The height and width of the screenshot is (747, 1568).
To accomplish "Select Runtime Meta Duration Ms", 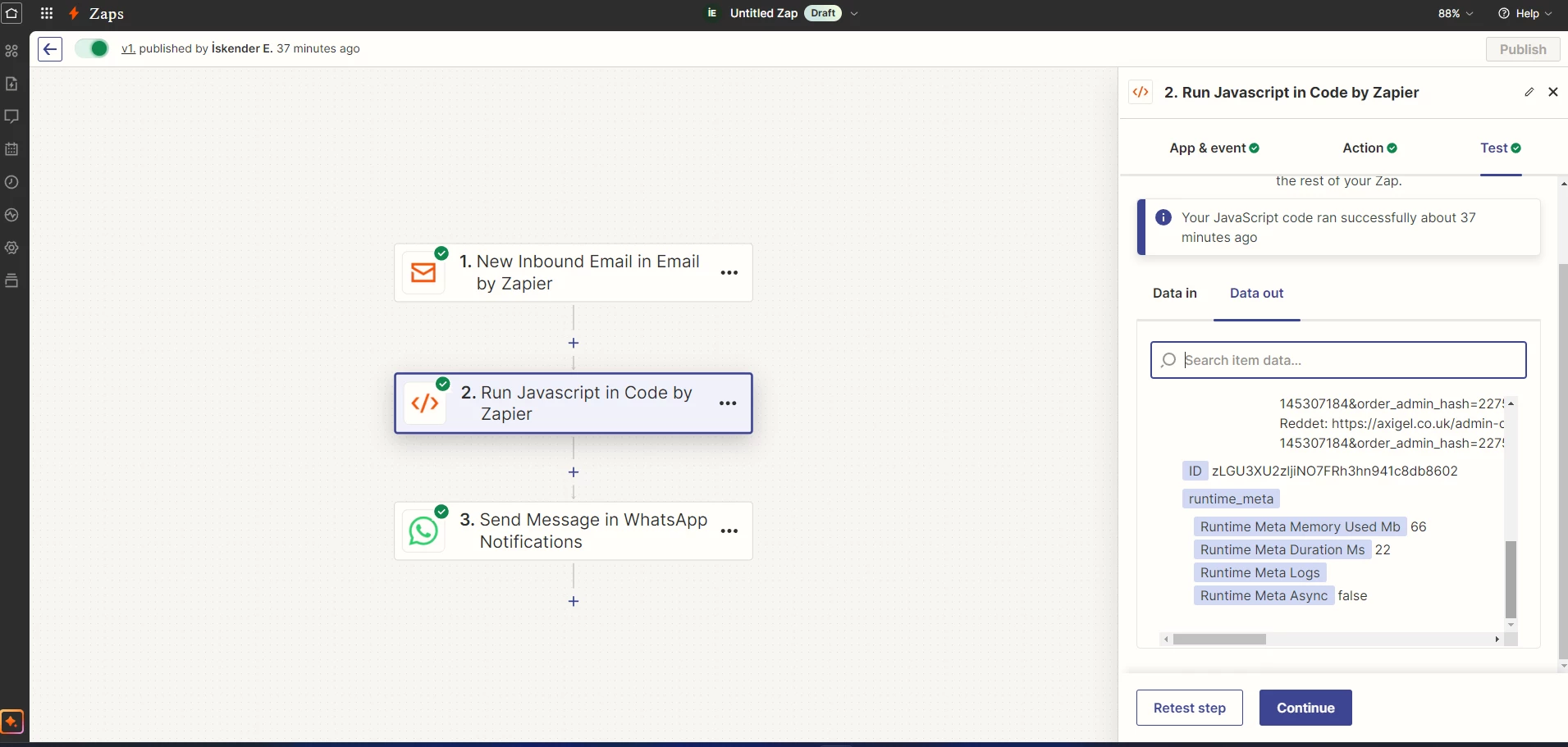I will tap(1282, 549).
